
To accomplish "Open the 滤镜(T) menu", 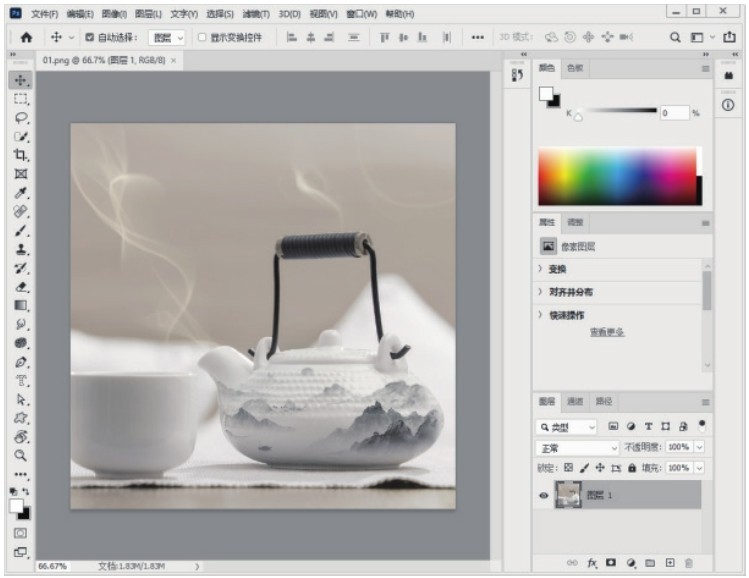I will point(258,14).
